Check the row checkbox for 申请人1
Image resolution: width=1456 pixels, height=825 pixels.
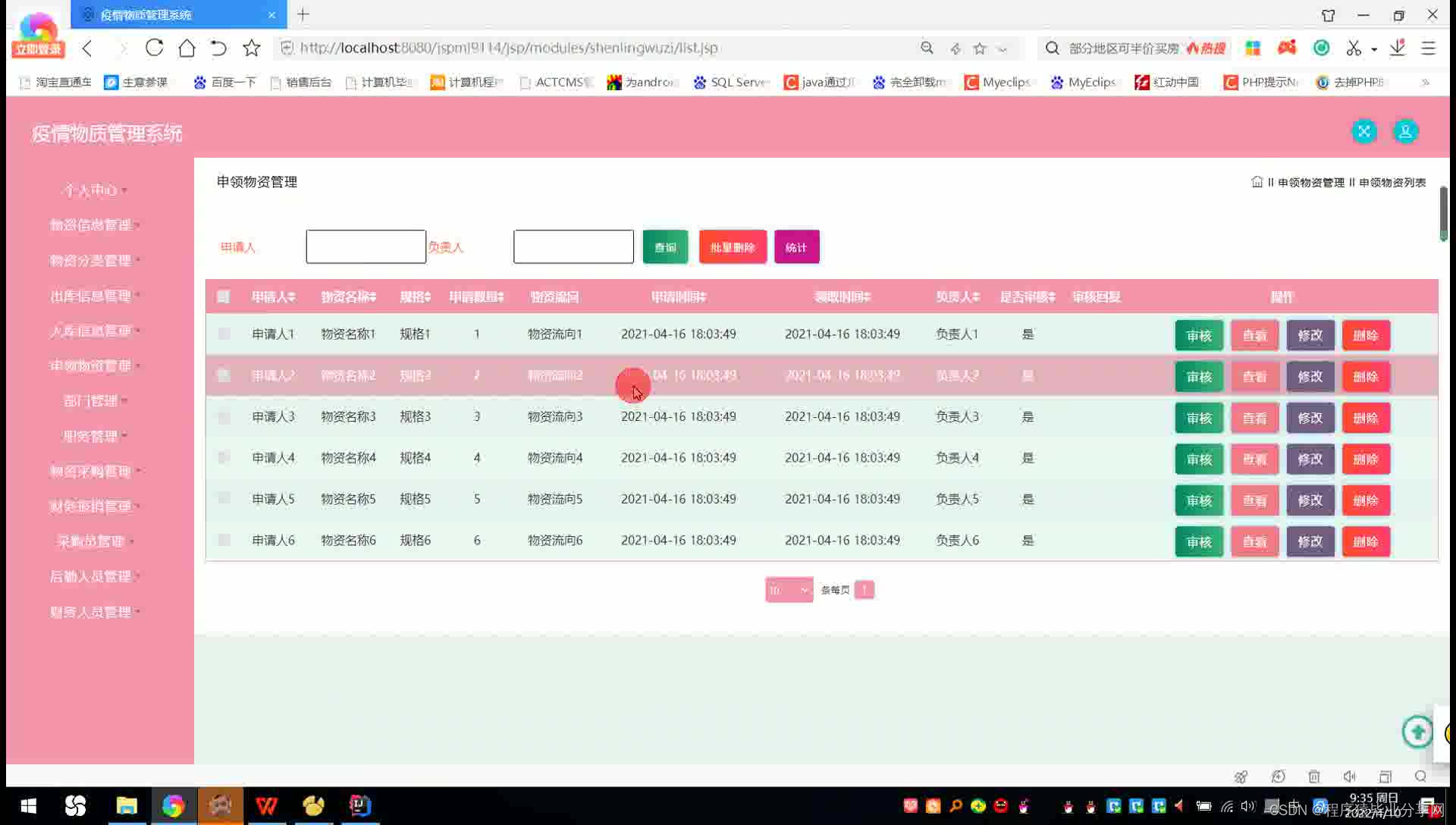223,334
